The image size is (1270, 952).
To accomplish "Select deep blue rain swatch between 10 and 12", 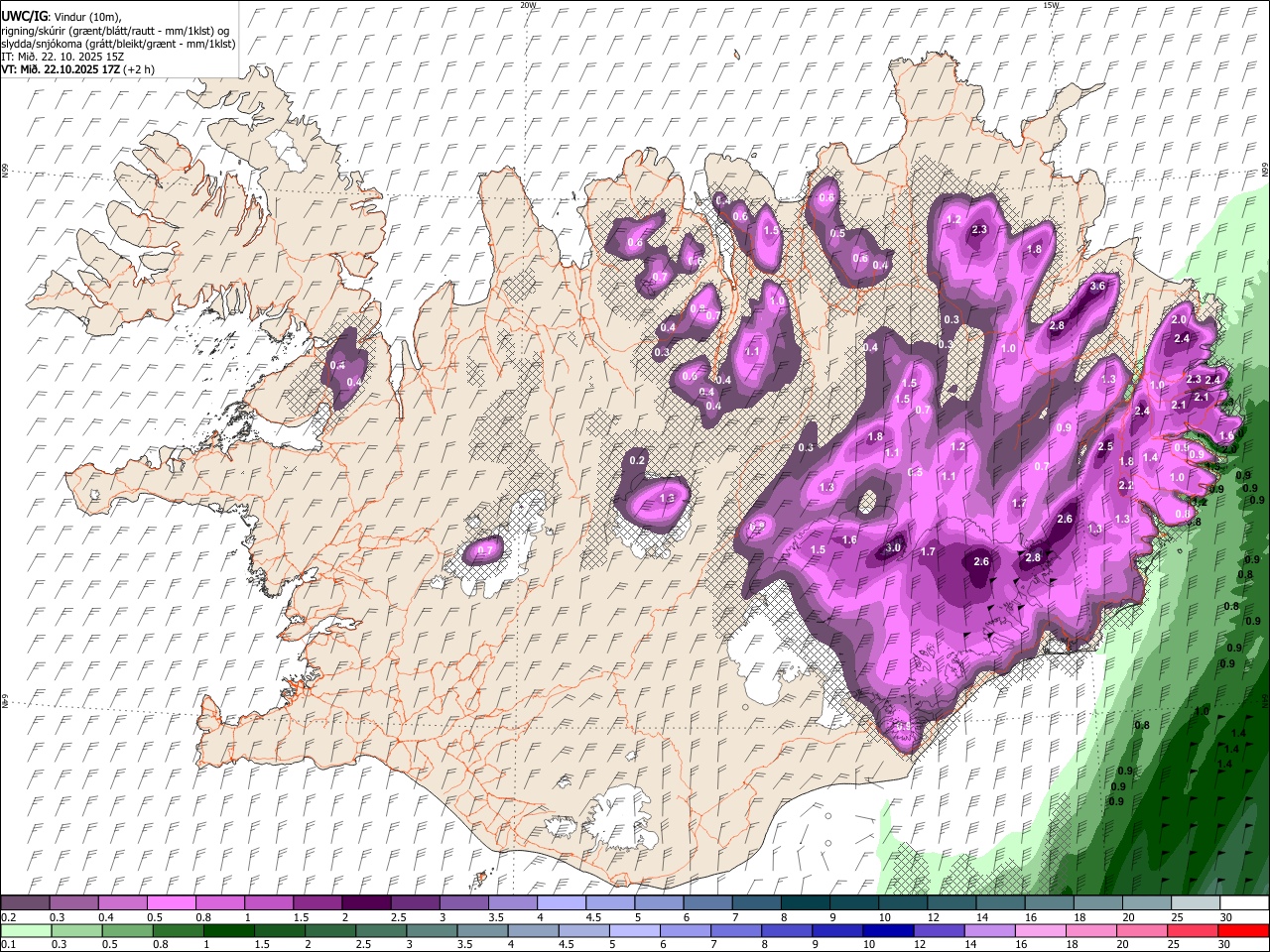I will tap(887, 931).
